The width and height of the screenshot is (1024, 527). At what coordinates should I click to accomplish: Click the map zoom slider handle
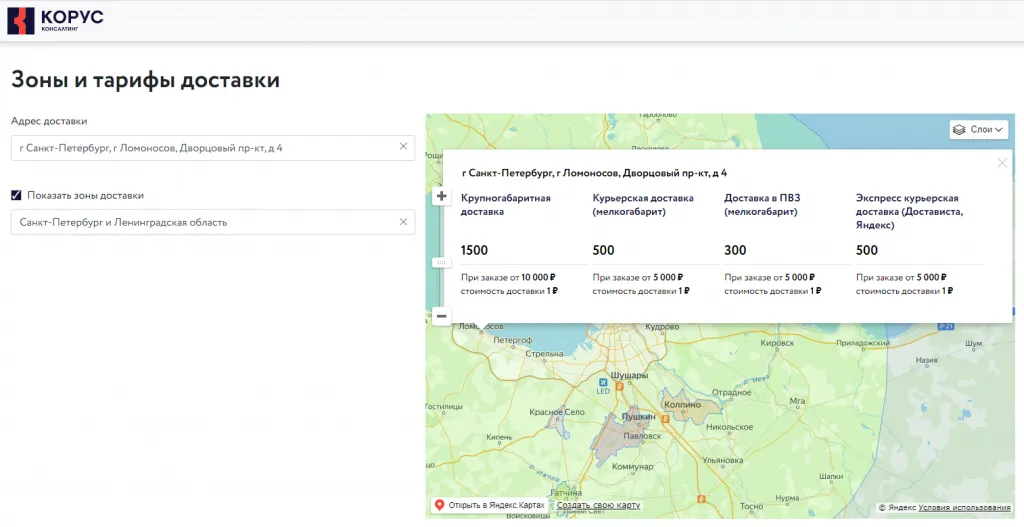[x=441, y=262]
